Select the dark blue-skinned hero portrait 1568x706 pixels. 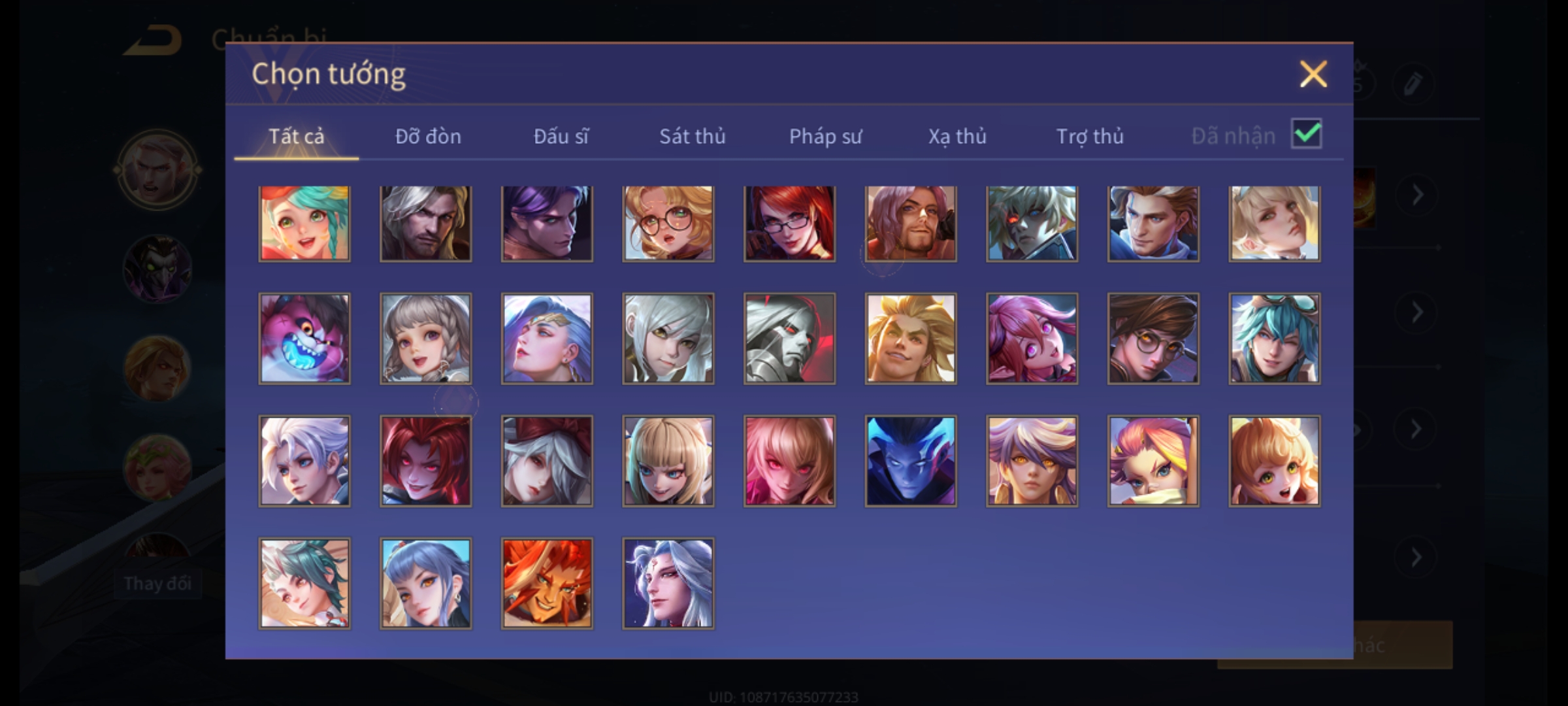click(911, 461)
